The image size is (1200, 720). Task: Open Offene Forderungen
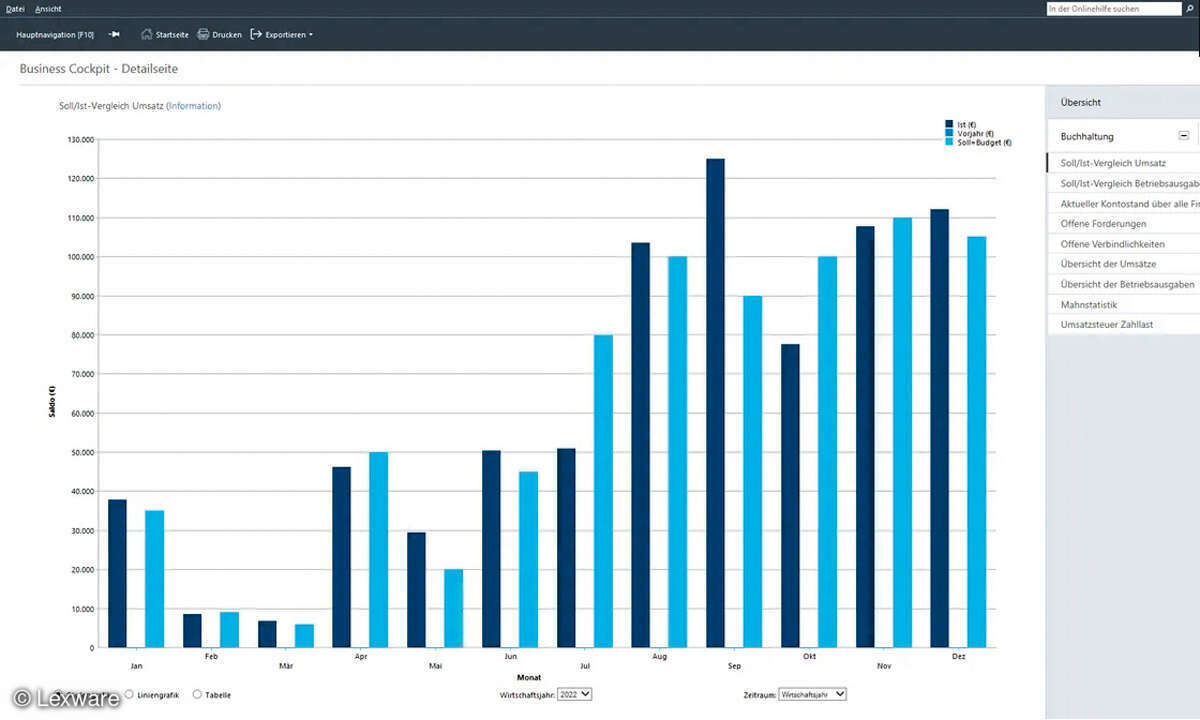tap(1123, 224)
